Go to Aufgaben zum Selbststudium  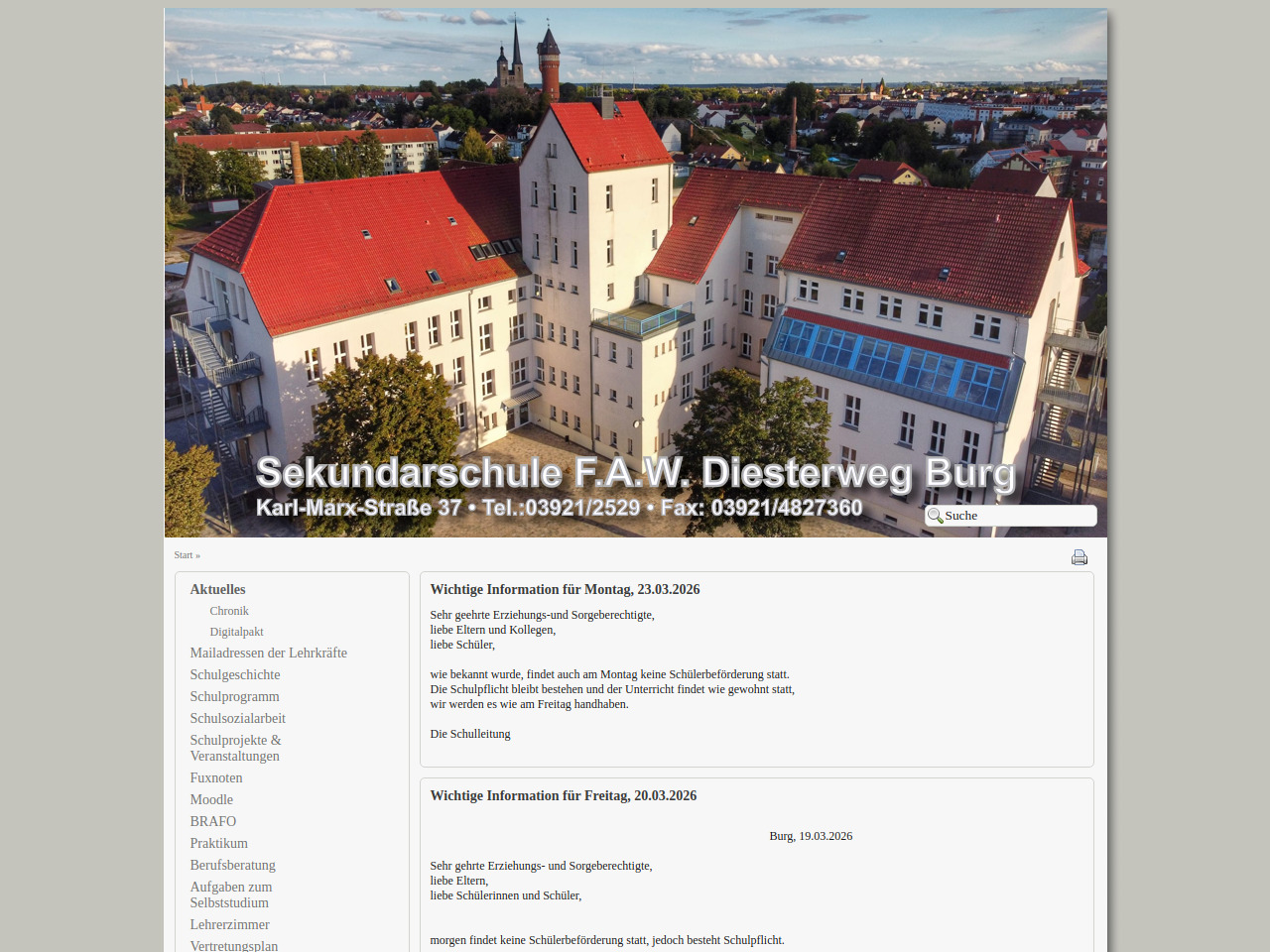pos(230,894)
